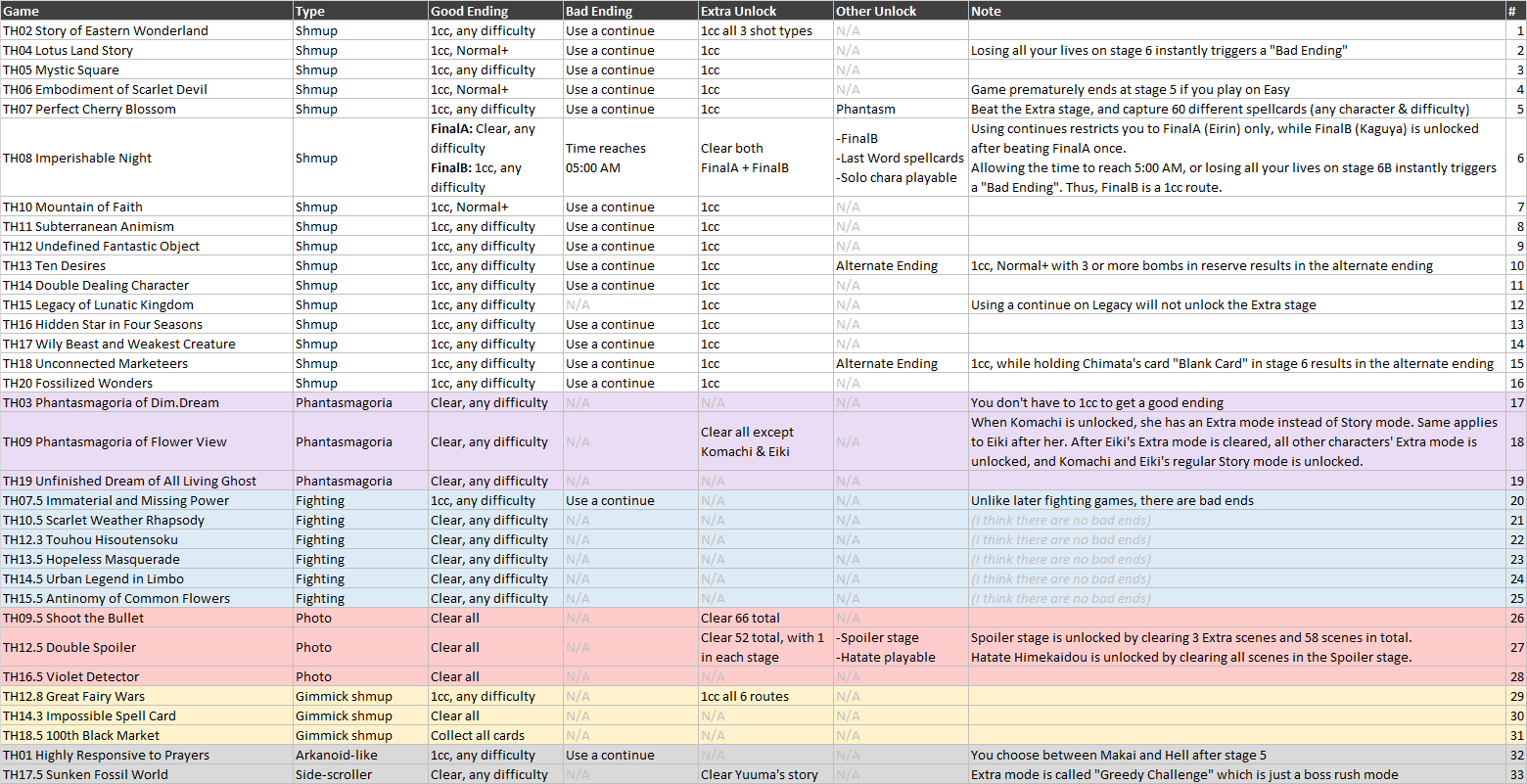The width and height of the screenshot is (1527, 784).
Task: Click cell "TH06 Embodiment of Scarlet Devil"
Action: click(x=147, y=89)
